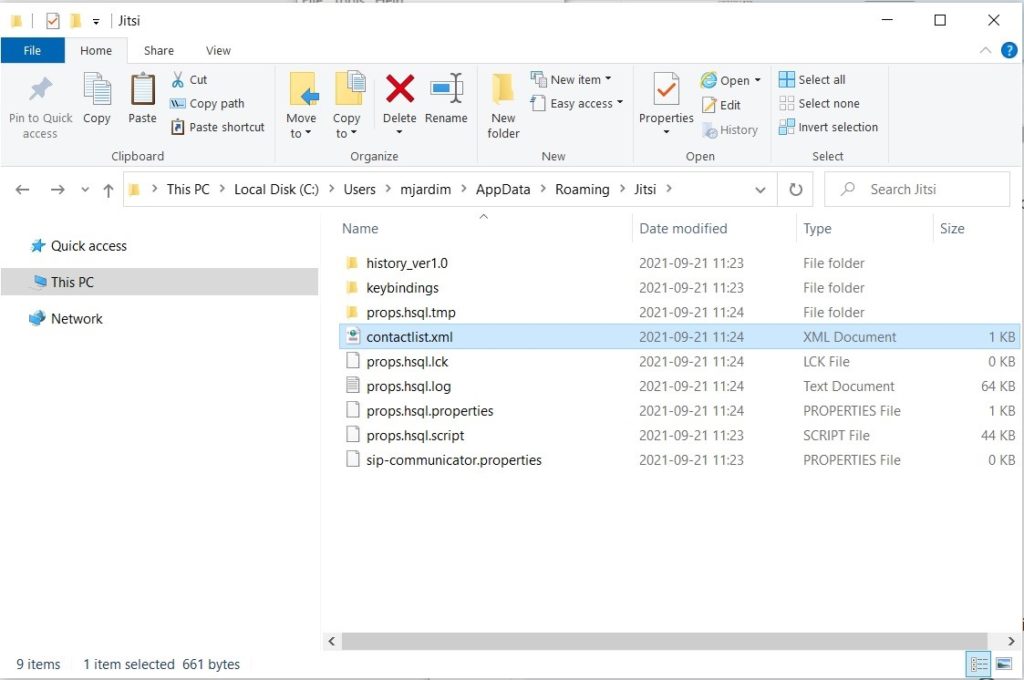
Task: Expand the Easy access dropdown
Action: point(577,103)
